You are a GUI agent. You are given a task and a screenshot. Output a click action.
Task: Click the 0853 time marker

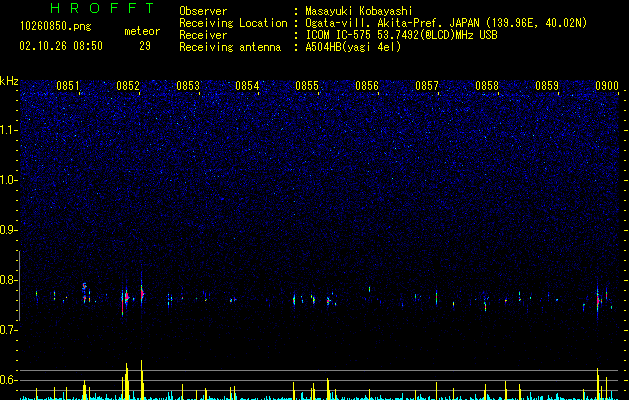tap(188, 86)
